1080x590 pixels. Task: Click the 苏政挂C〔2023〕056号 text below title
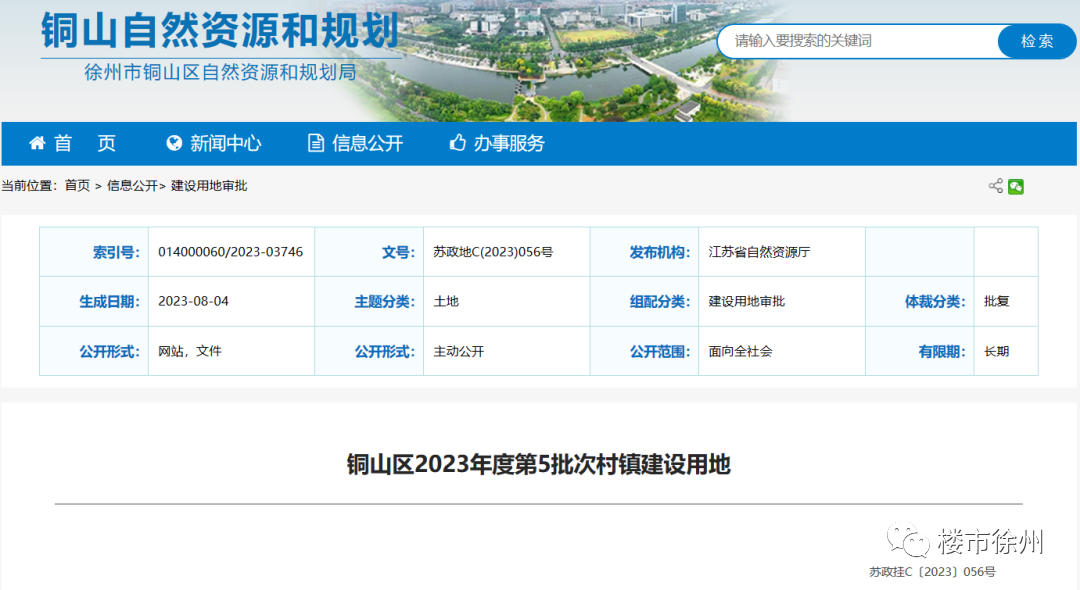point(932,571)
